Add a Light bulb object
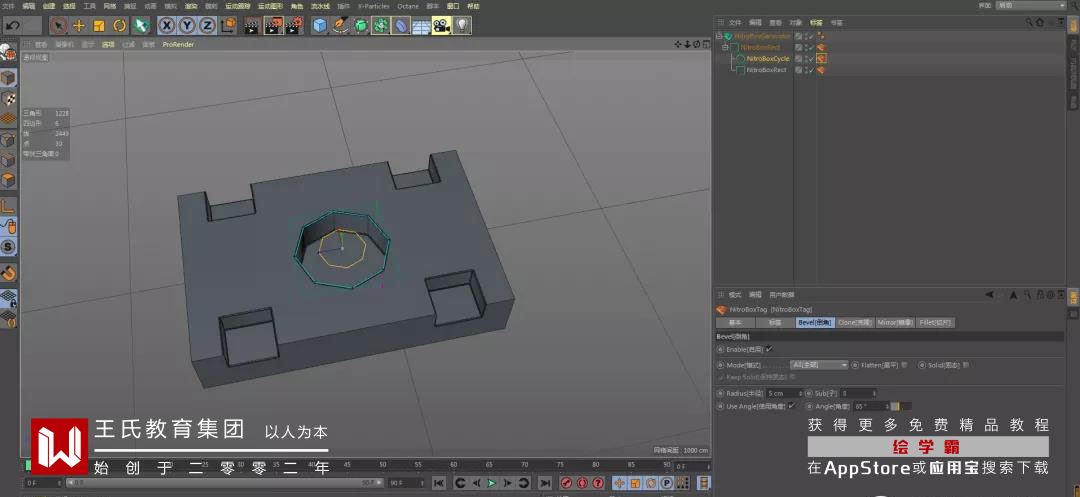 (461, 26)
